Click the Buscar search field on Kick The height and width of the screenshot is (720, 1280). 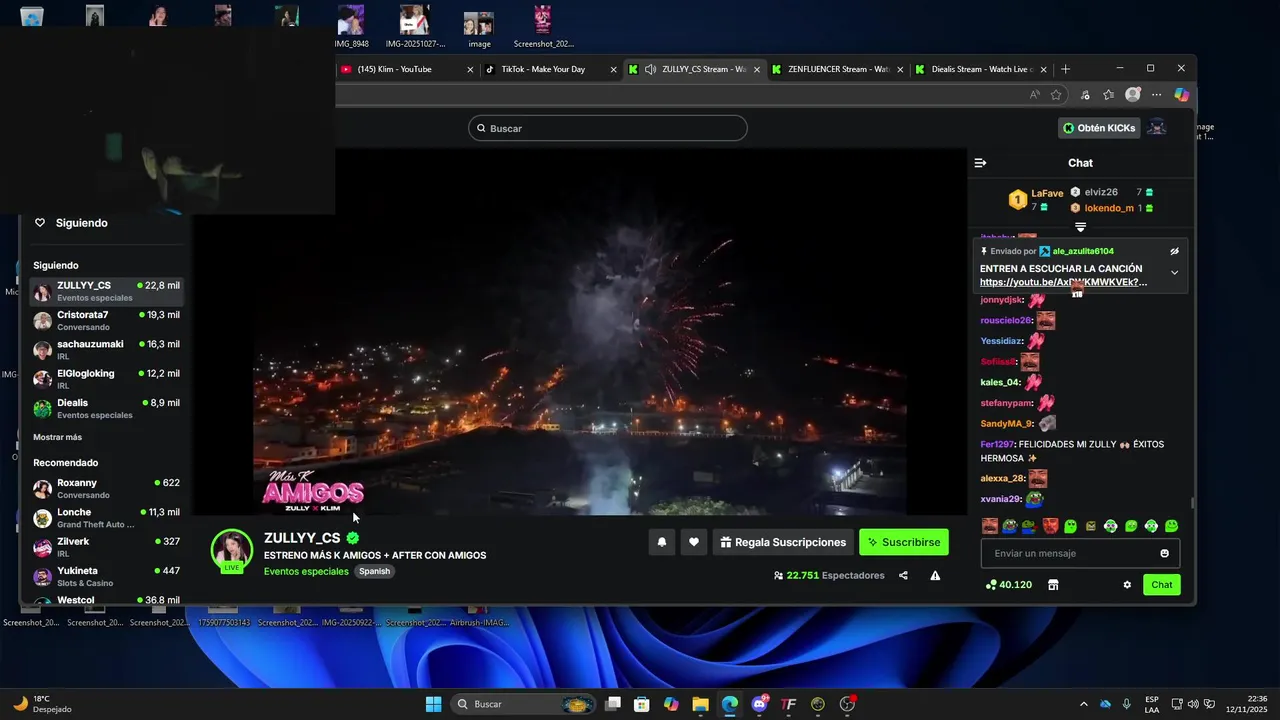point(608,128)
